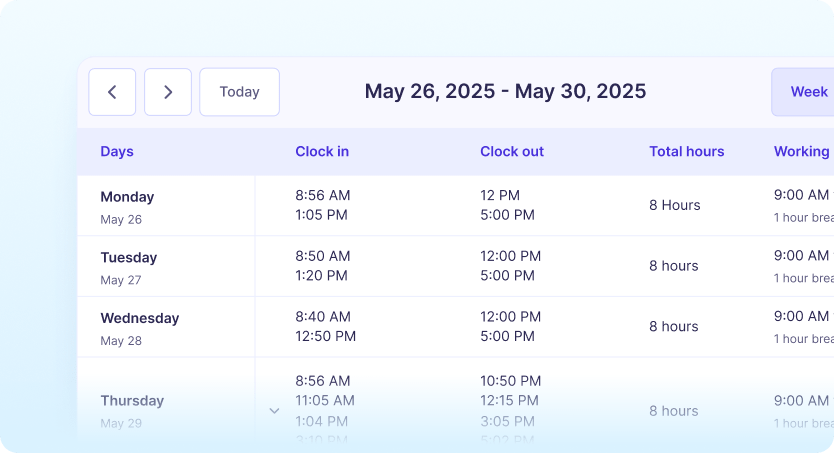
Task: Sort by the Days column header
Action: 117,152
